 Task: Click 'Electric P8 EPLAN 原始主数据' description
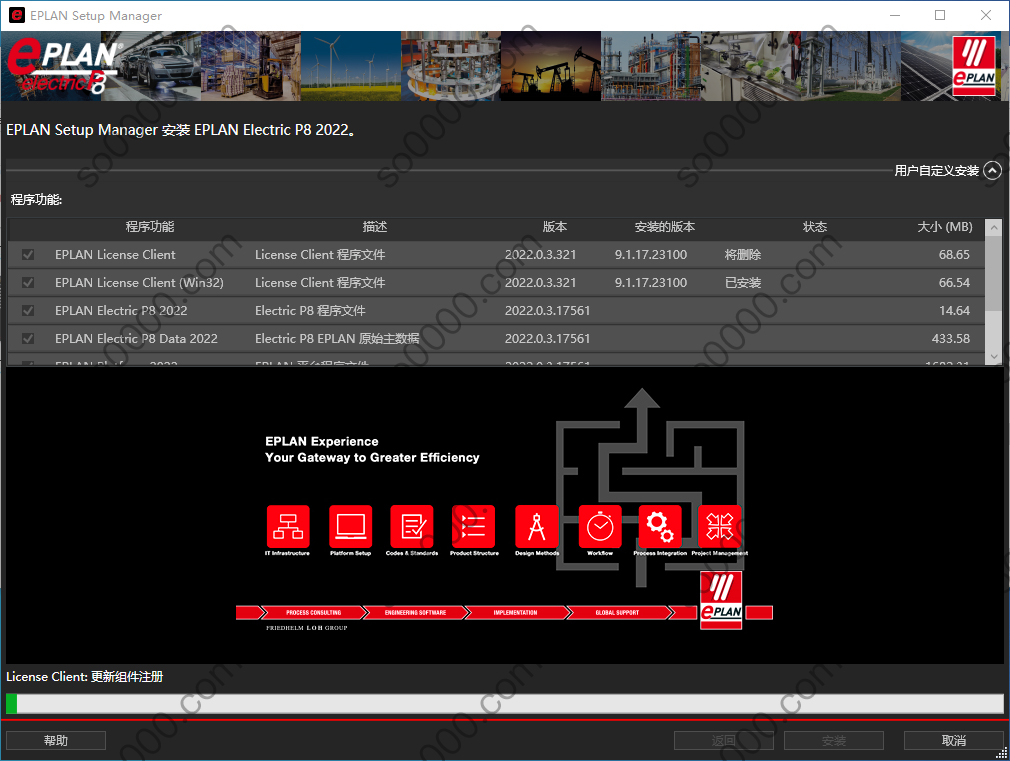click(x=337, y=338)
